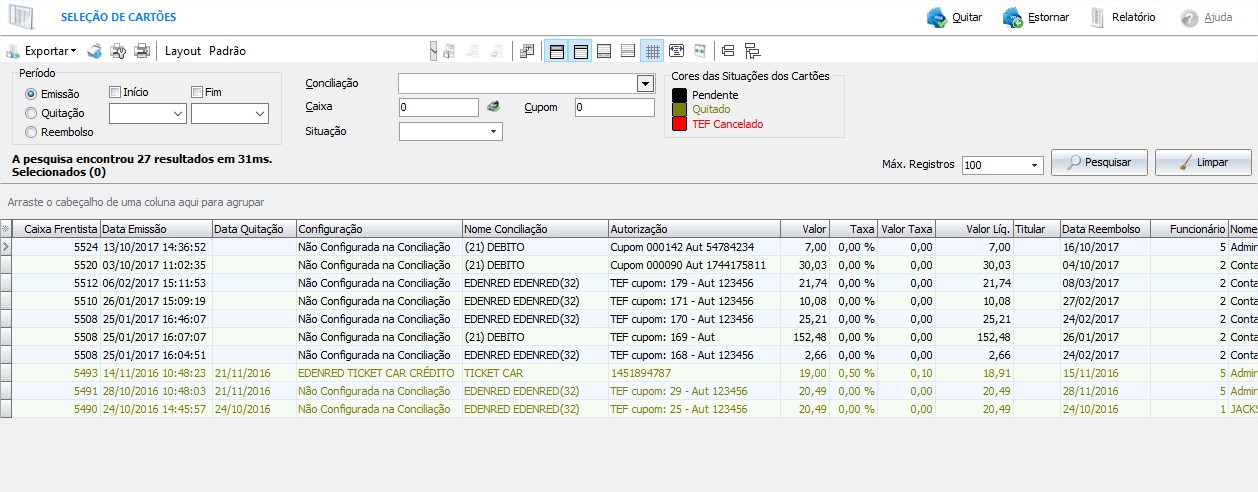Click the row selector for row 5512

(x=6, y=282)
